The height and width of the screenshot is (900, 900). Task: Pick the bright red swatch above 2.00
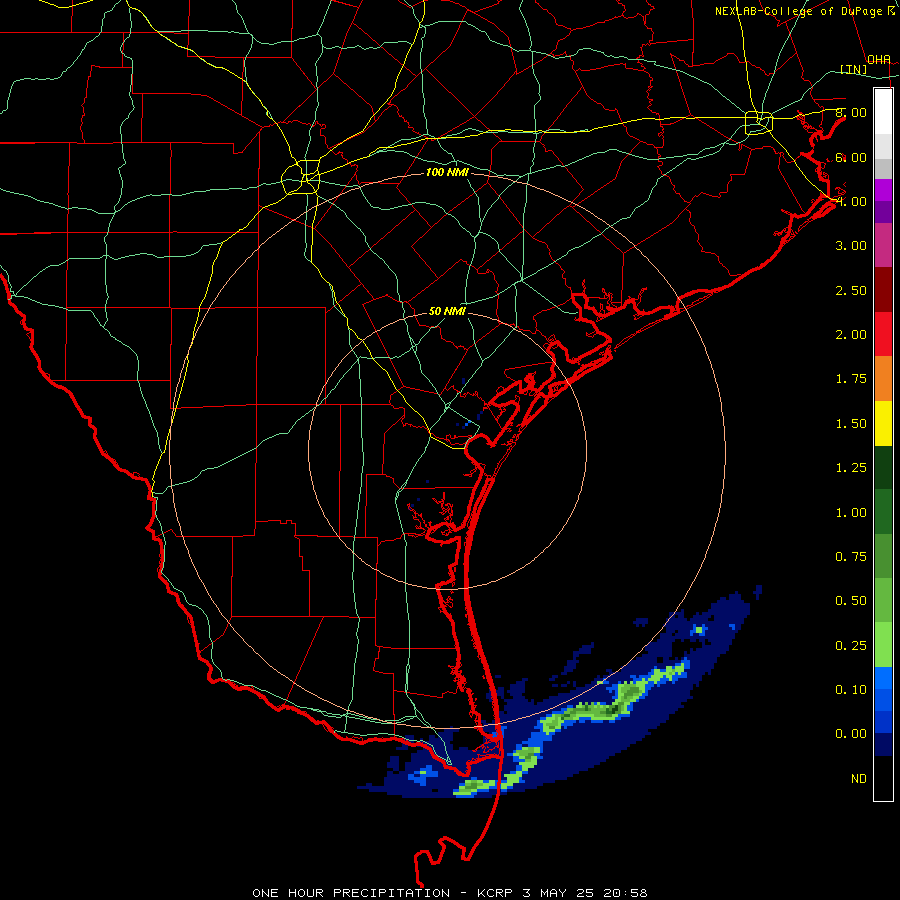coord(883,335)
